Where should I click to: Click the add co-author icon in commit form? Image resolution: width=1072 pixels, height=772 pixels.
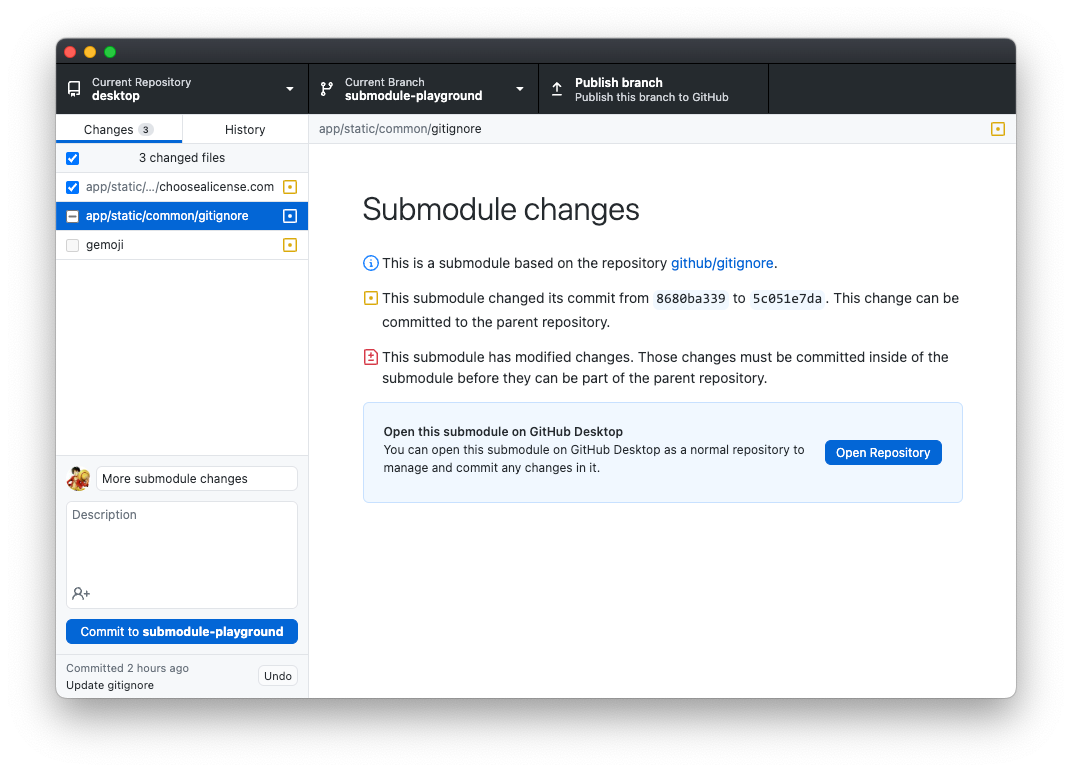pyautogui.click(x=80, y=592)
